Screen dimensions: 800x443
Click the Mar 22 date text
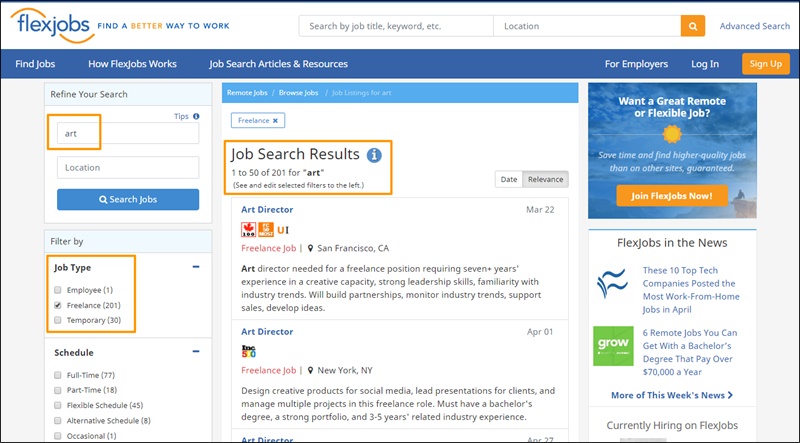[x=540, y=210]
